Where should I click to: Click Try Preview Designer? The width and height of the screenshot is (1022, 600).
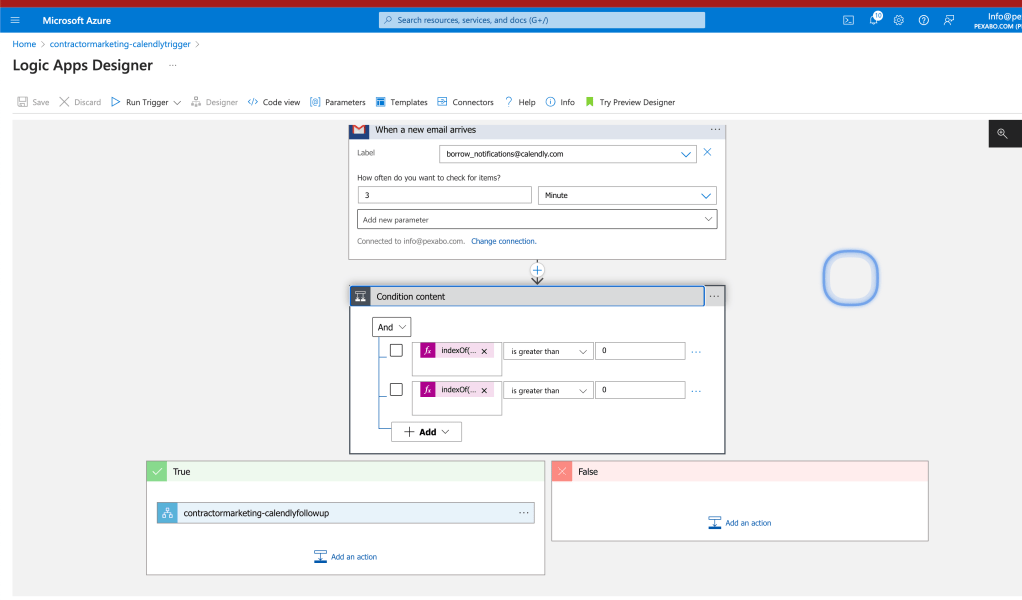tap(630, 102)
